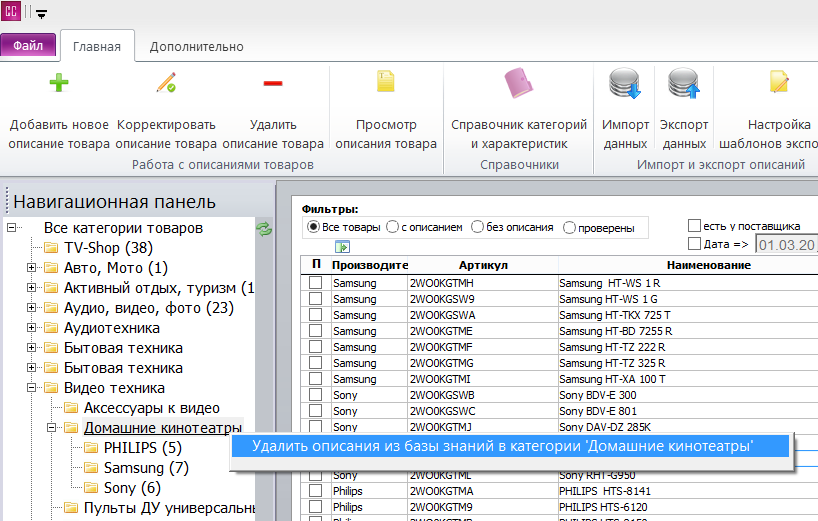Click the Import data database icon
Viewport: 818px width, 521px height.
pyautogui.click(x=625, y=83)
